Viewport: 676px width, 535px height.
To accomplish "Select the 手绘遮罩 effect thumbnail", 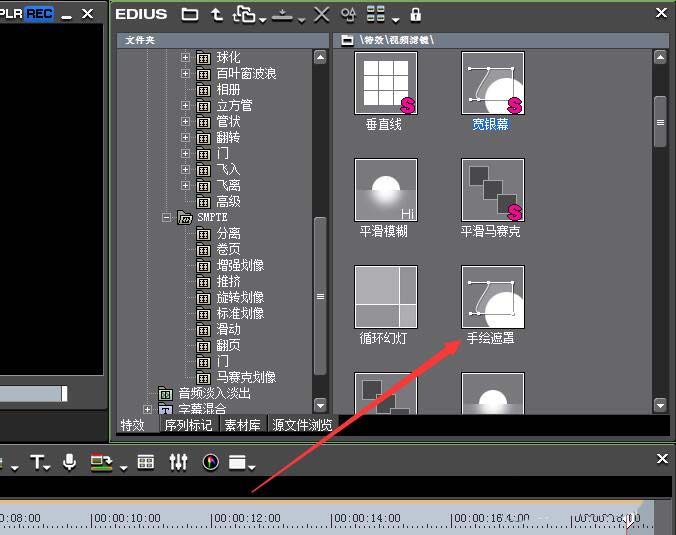I will [x=492, y=297].
